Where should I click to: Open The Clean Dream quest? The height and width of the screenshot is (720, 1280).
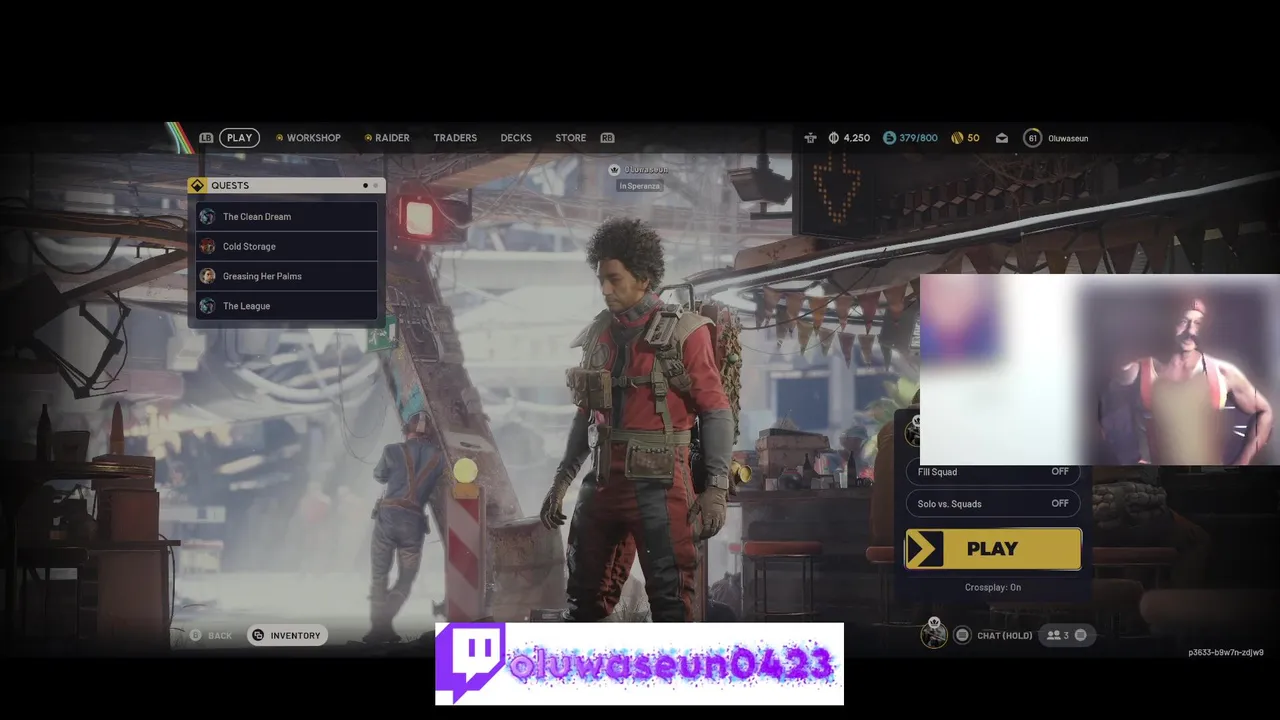pos(287,216)
